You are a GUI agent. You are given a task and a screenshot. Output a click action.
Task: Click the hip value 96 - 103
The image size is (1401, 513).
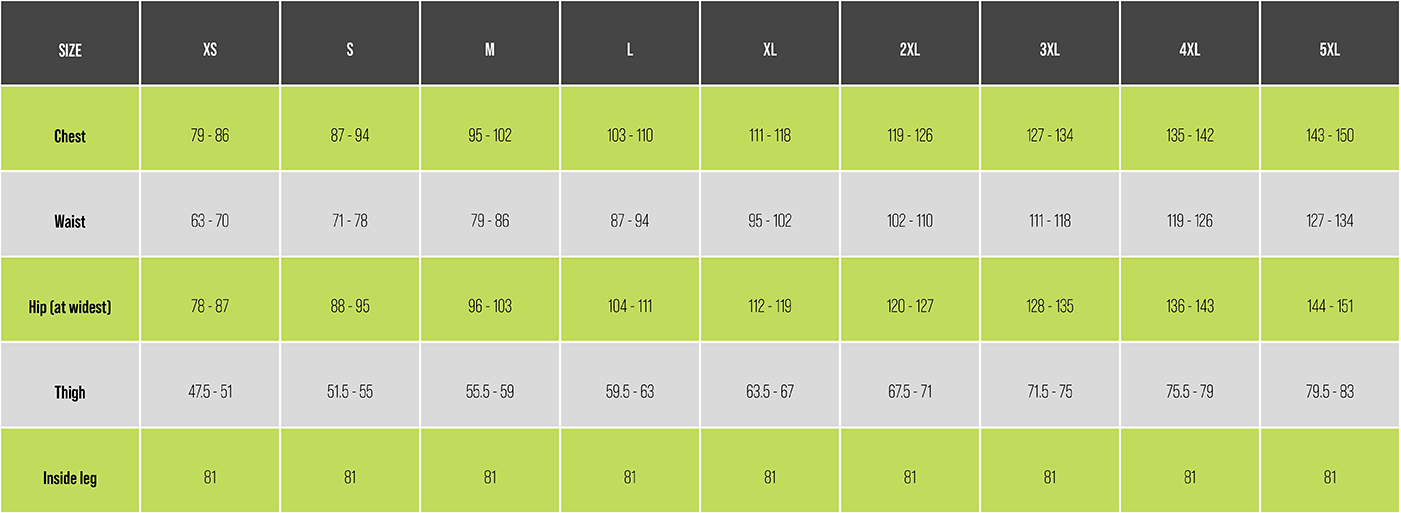[490, 307]
